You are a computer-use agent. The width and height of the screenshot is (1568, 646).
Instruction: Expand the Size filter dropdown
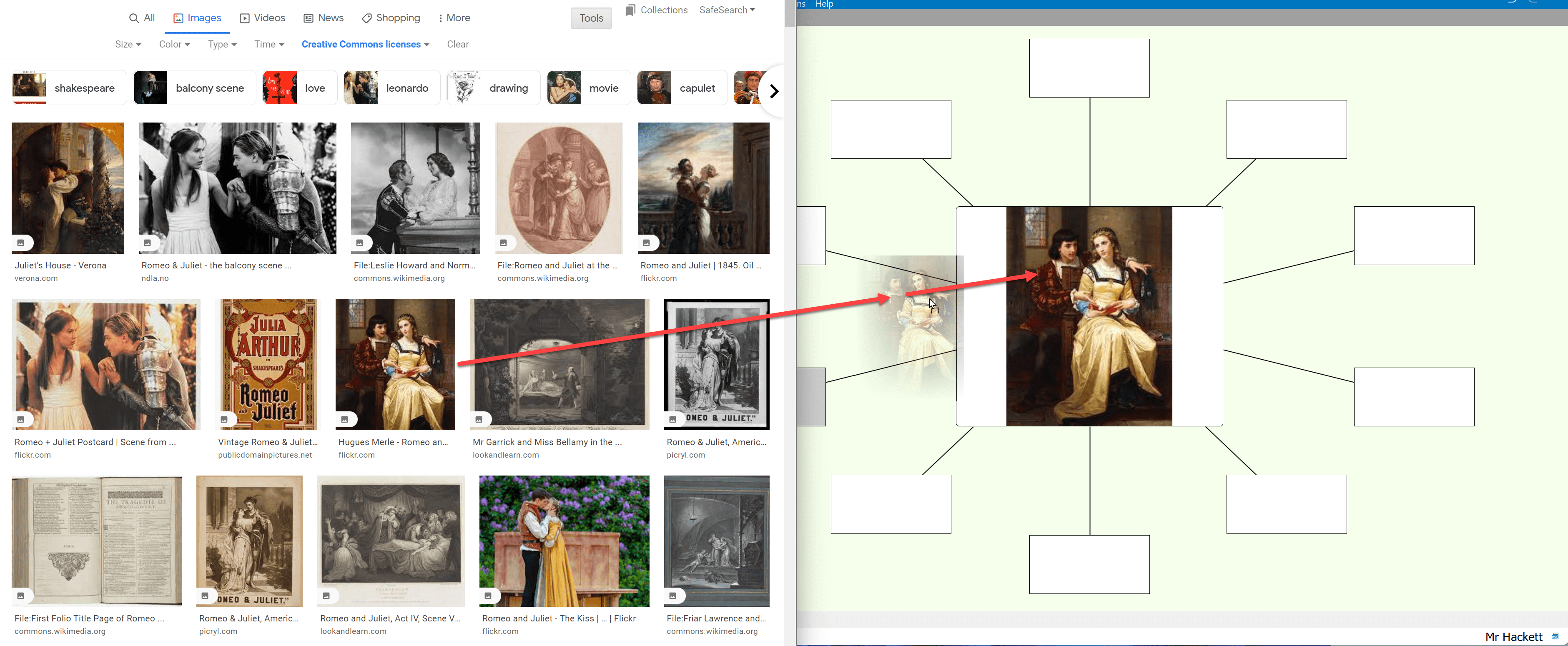click(128, 45)
